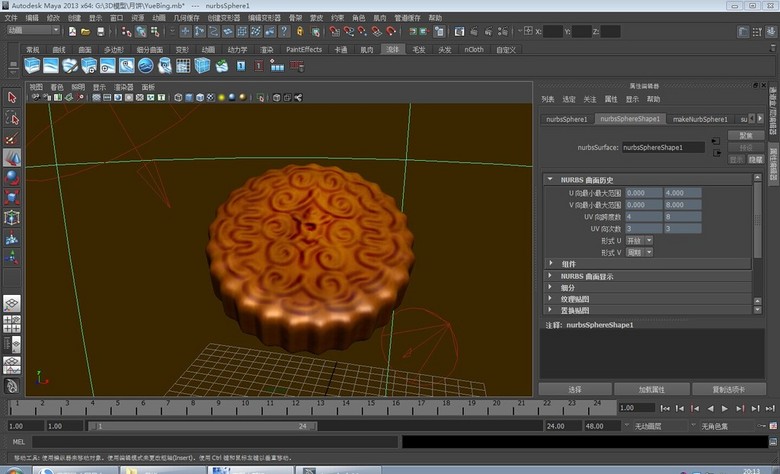Click the four-view layout icon
The height and width of the screenshot is (474, 780).
[x=12, y=323]
